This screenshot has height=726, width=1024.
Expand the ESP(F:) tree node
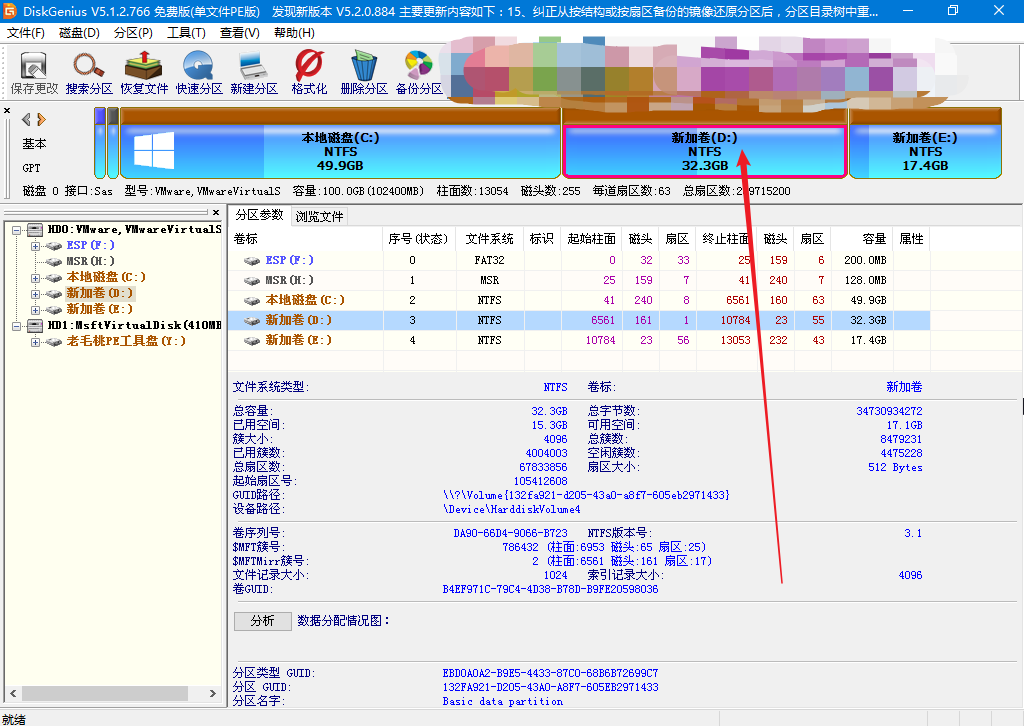(x=36, y=246)
